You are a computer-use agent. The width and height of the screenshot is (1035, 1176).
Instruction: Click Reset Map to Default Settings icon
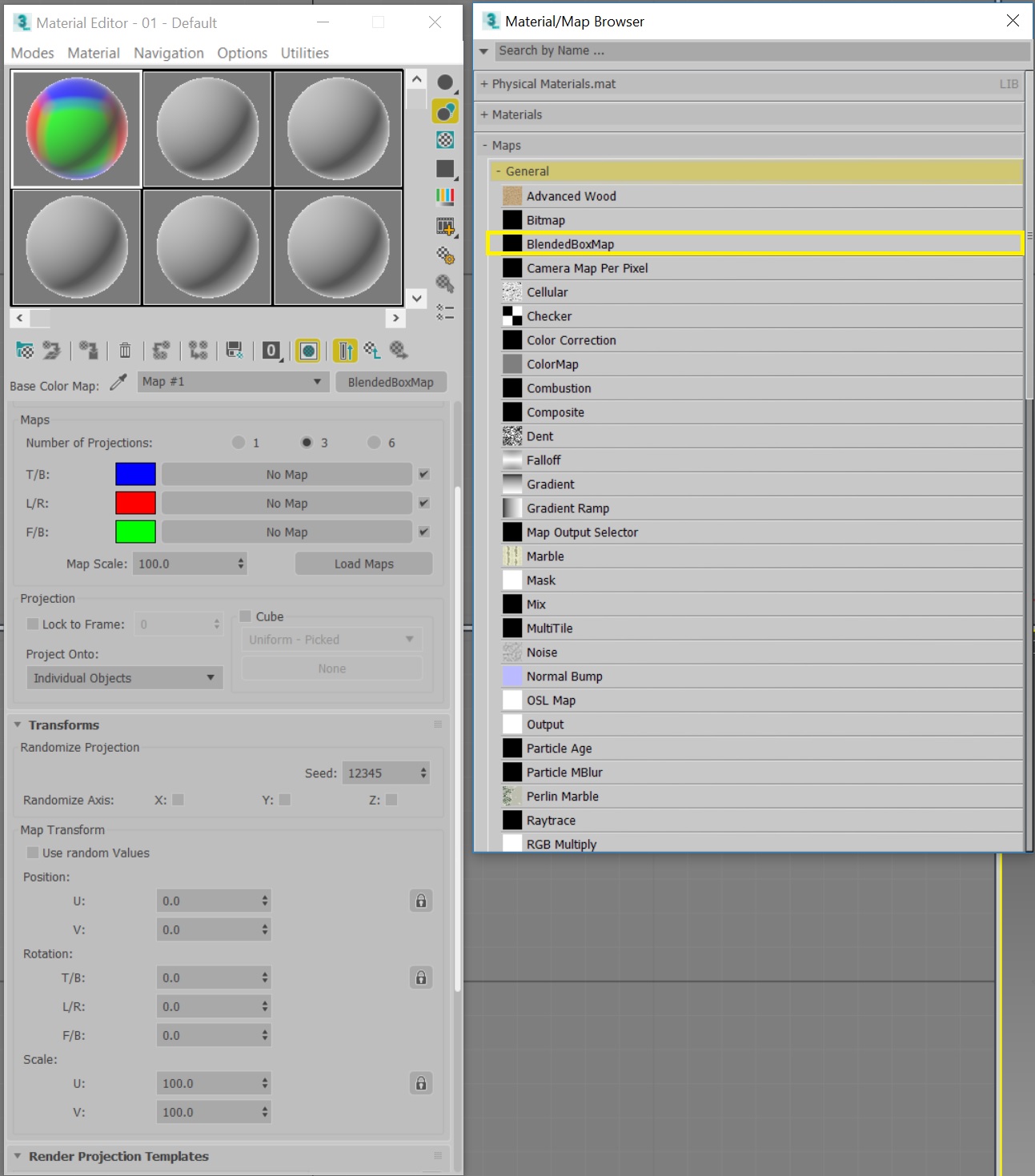coord(124,351)
